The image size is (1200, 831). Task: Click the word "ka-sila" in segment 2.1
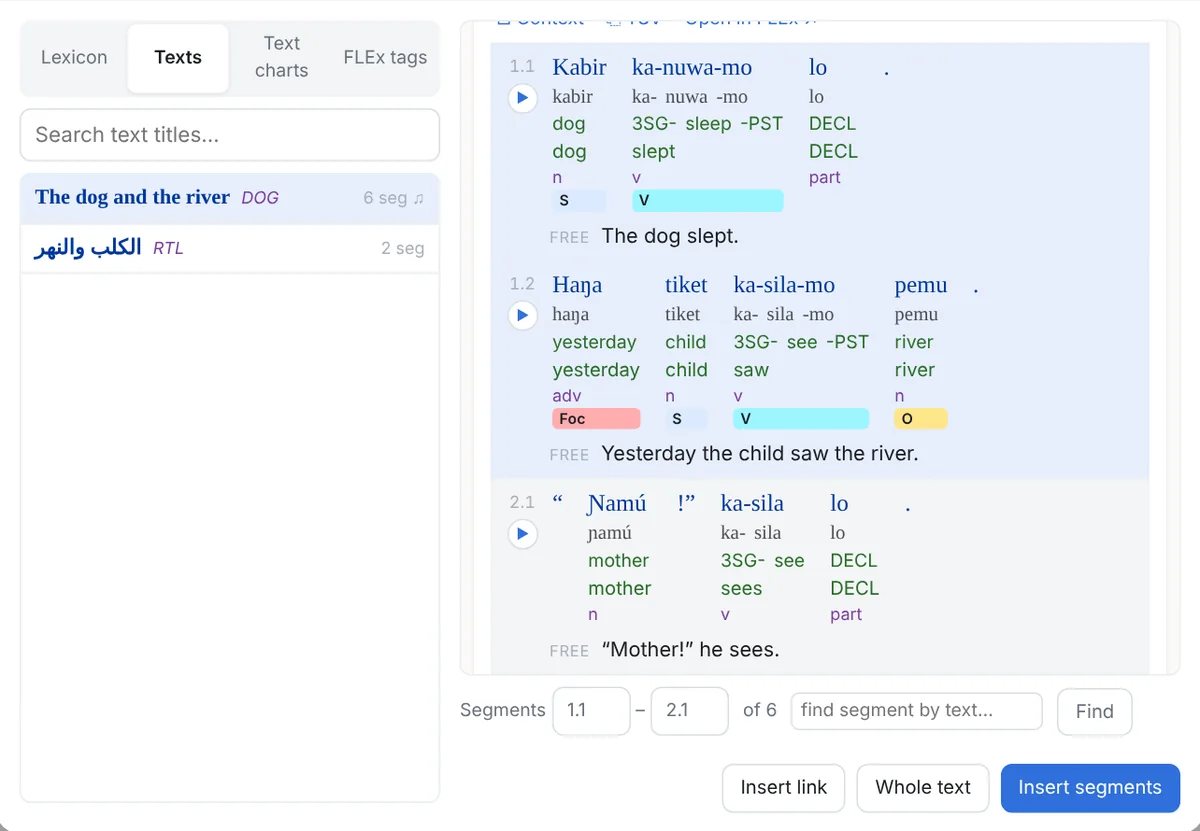[x=752, y=503]
